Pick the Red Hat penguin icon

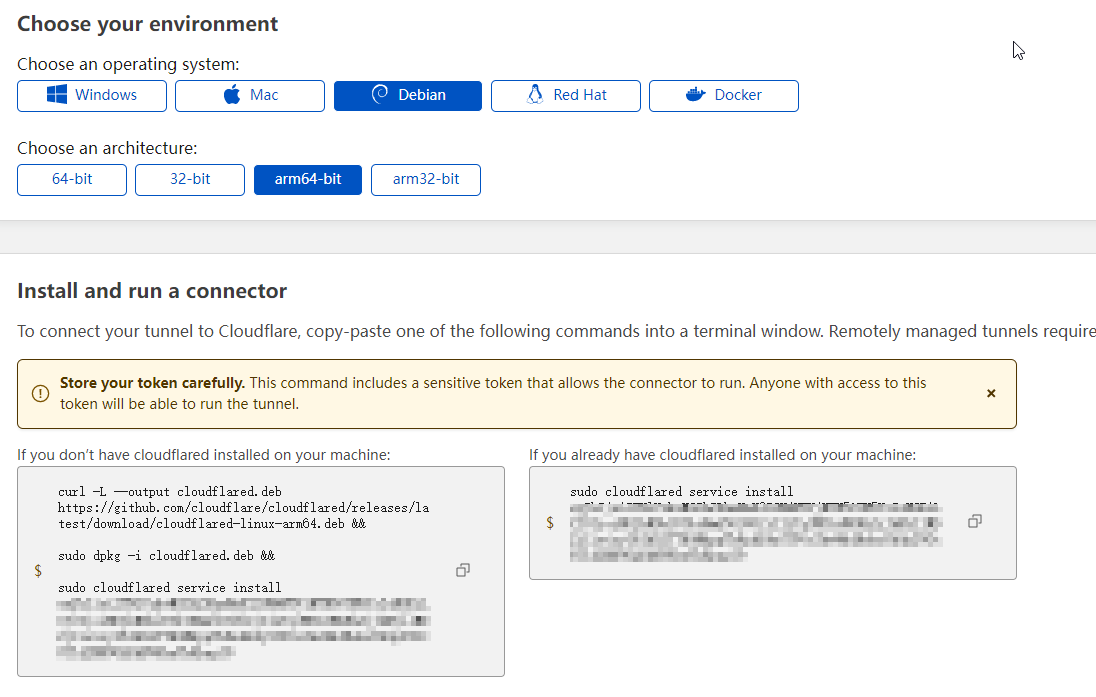click(x=535, y=95)
